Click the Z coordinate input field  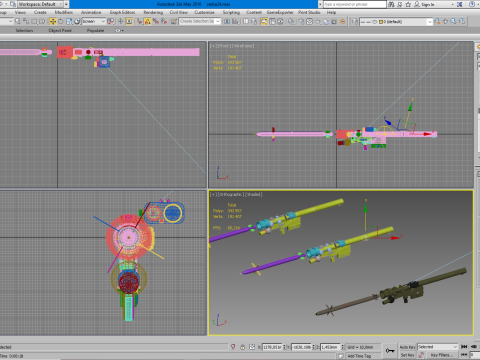330,347
